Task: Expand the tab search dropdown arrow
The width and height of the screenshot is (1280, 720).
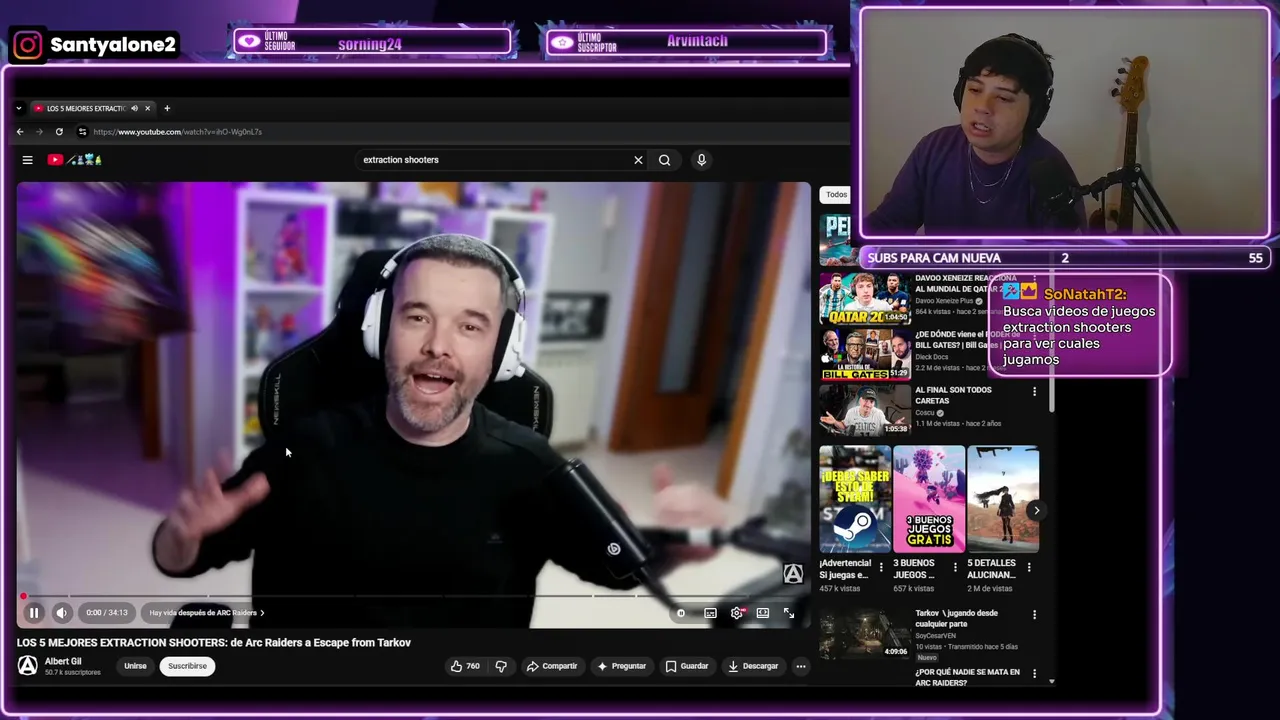Action: (x=18, y=108)
